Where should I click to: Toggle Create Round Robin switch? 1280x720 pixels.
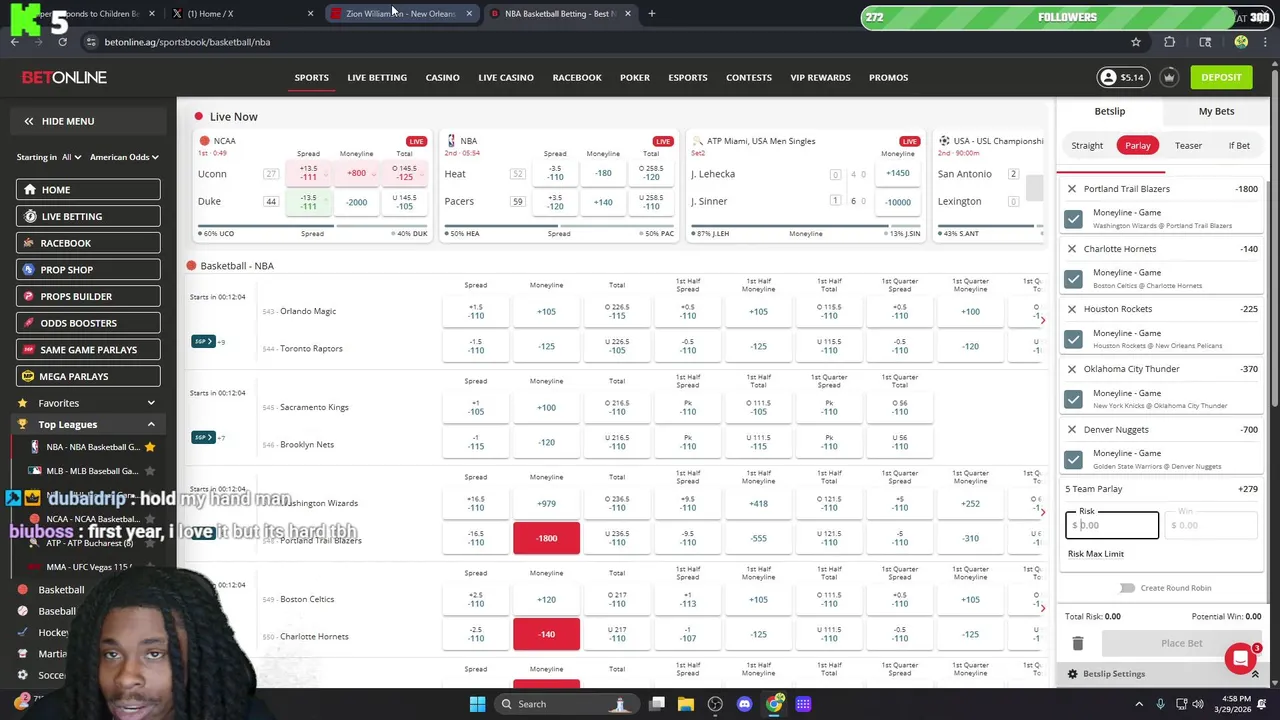(1127, 588)
